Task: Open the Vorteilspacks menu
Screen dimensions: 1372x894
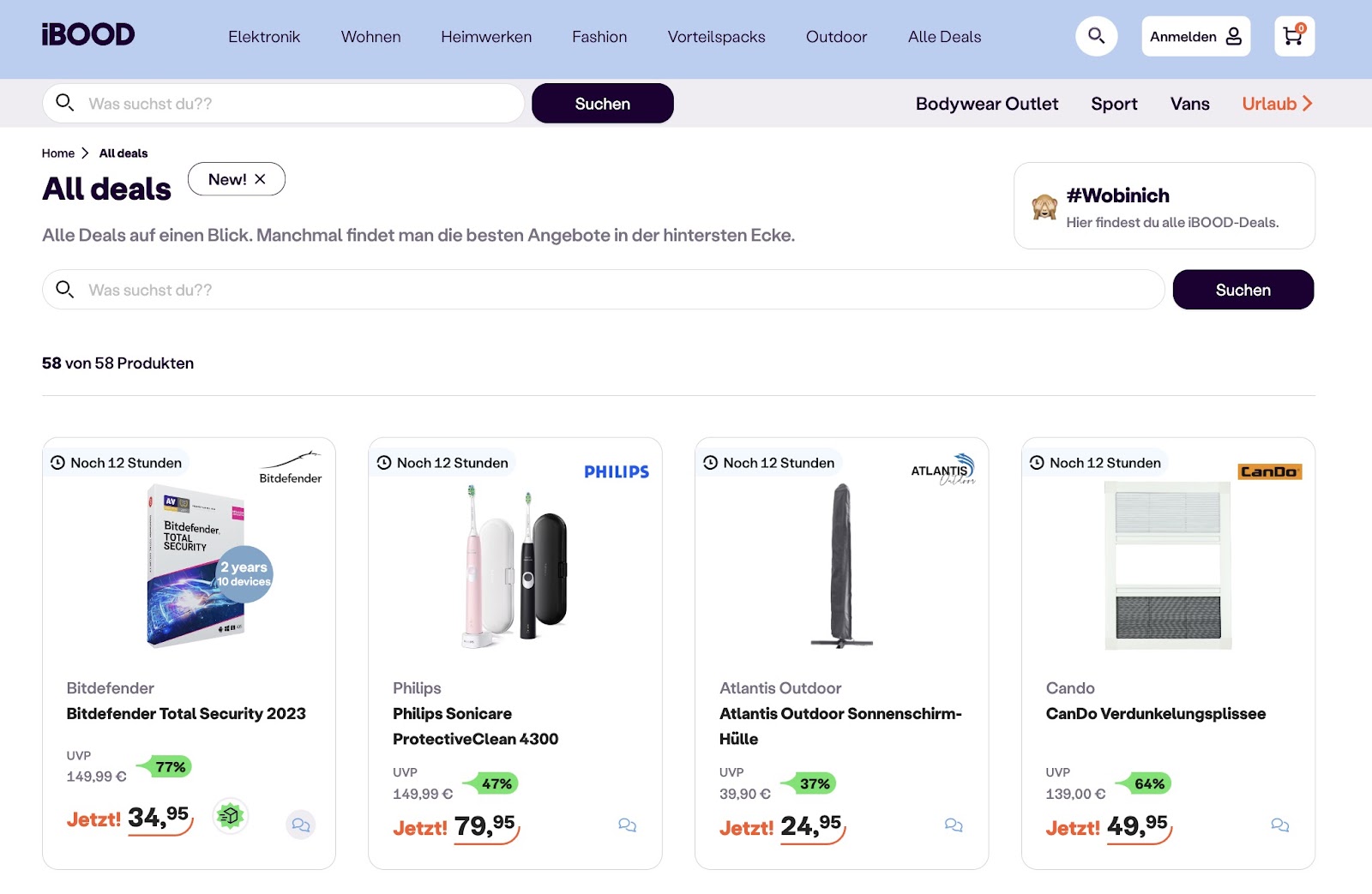Action: (x=716, y=37)
